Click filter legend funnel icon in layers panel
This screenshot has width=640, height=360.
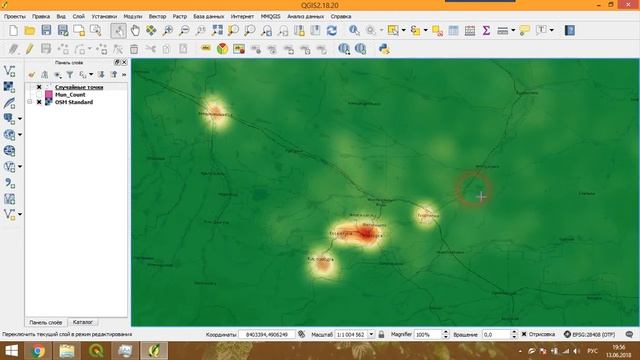pyautogui.click(x=70, y=74)
